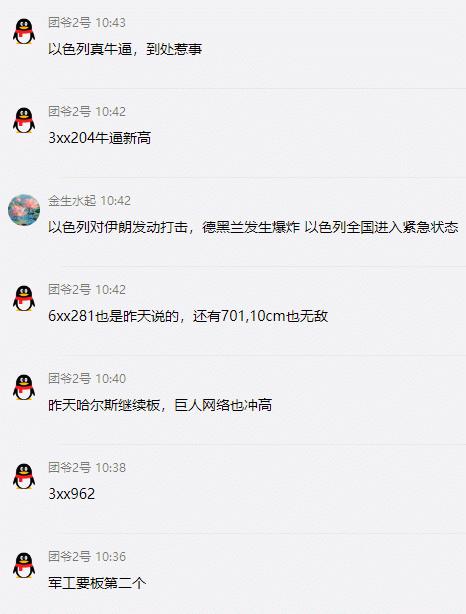Click the 3xx962 message text
This screenshot has width=466, height=614.
72,494
